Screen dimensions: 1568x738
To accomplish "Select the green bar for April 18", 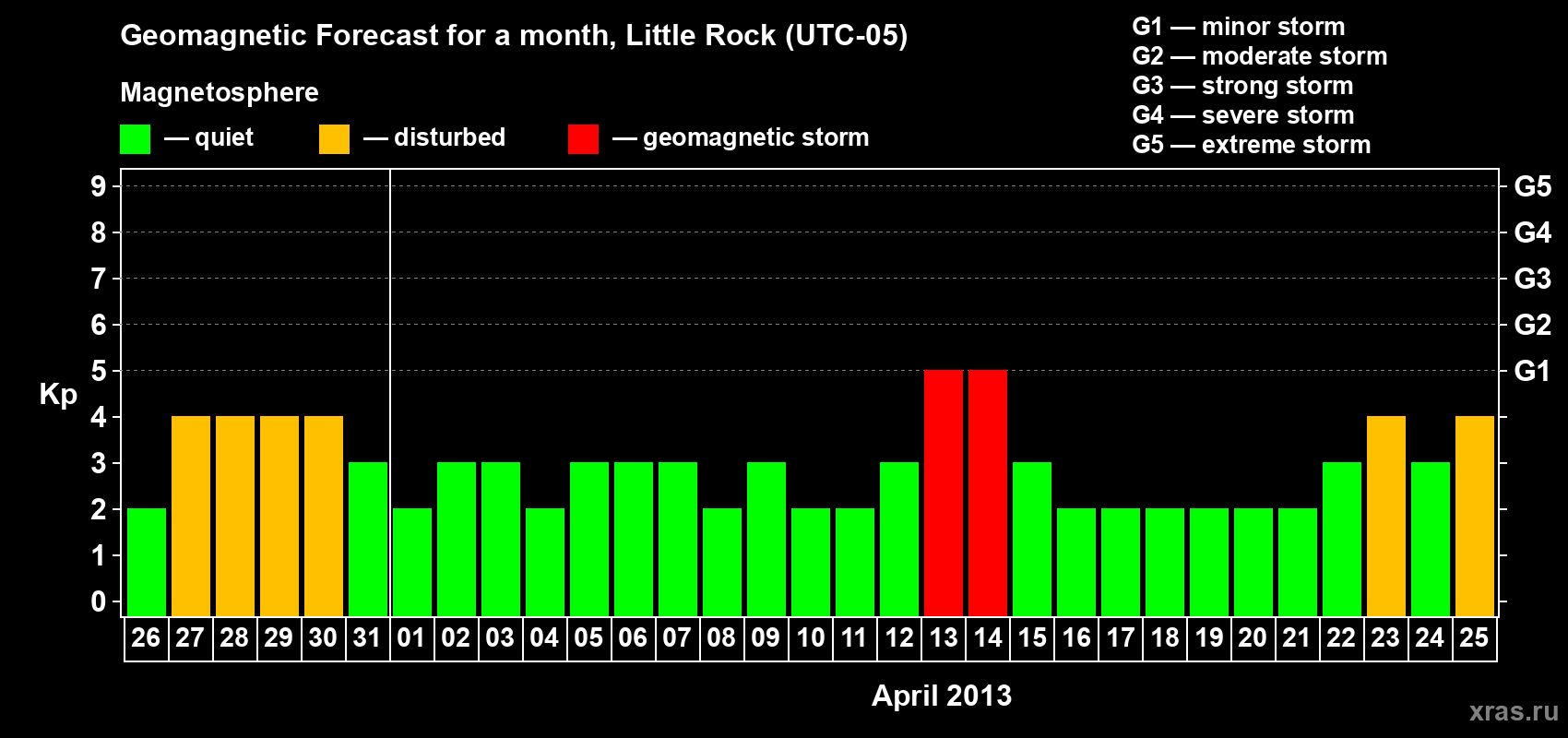I will coord(1165,562).
